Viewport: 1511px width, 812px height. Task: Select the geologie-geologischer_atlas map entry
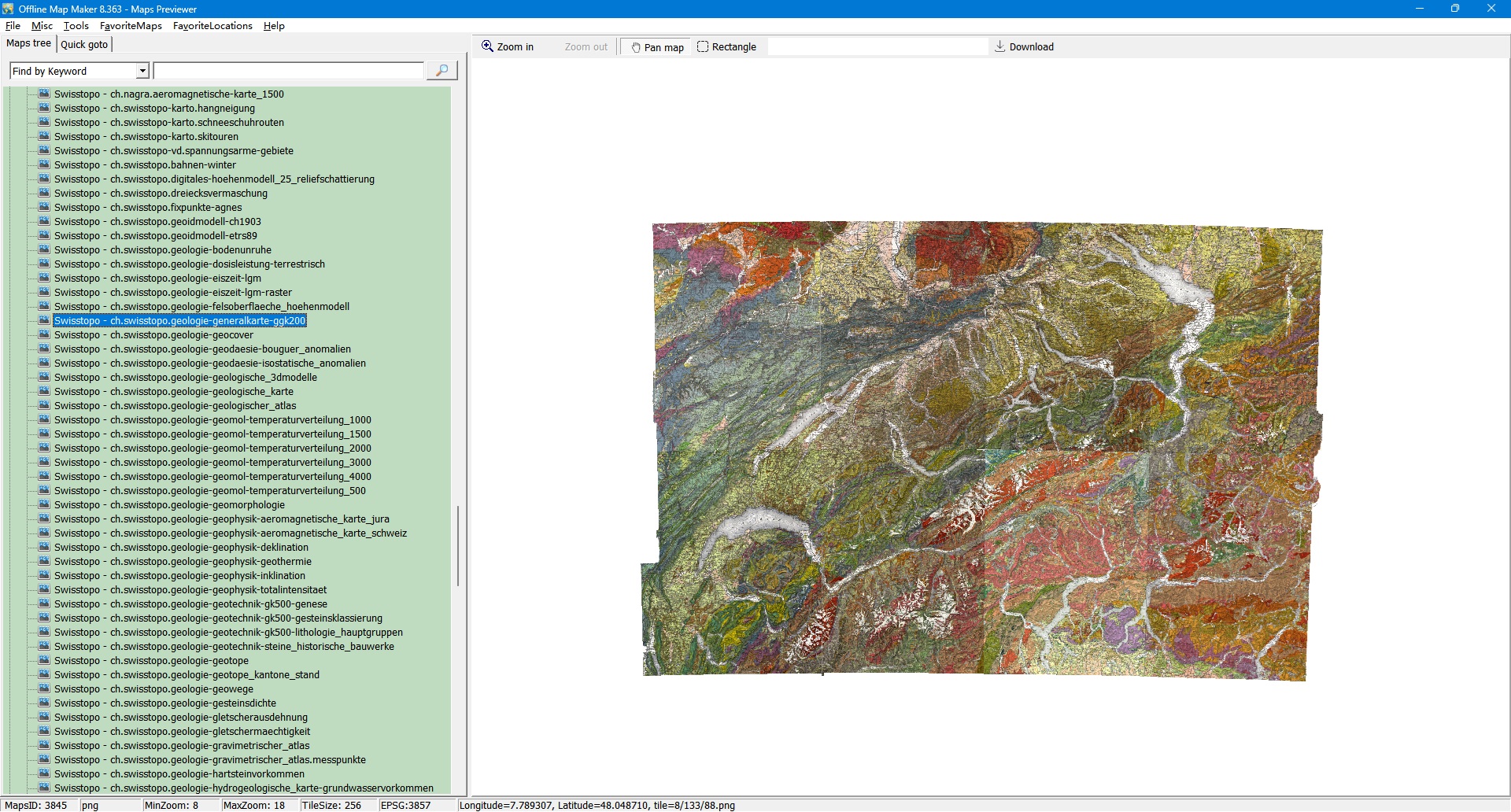click(175, 406)
